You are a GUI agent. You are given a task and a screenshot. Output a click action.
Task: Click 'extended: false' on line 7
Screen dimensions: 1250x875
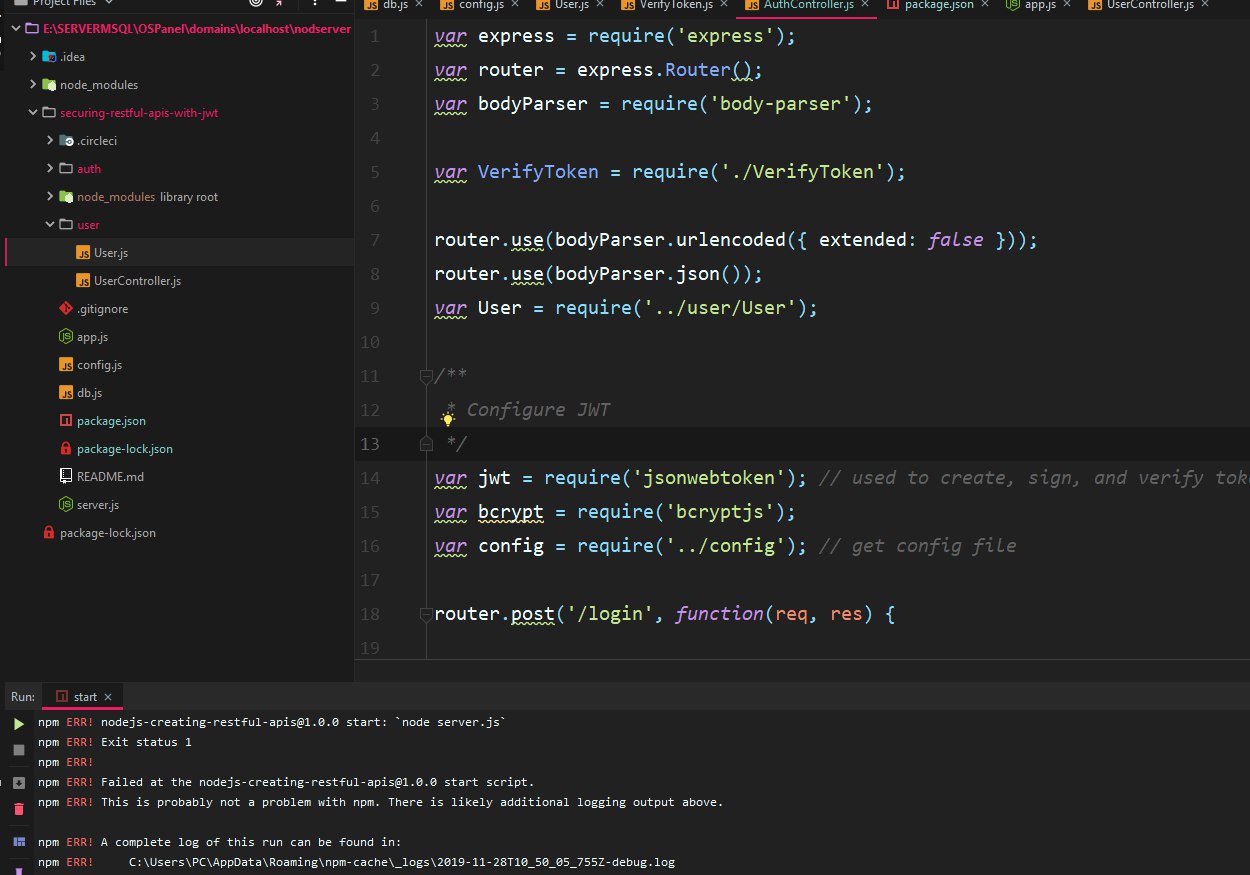[901, 240]
